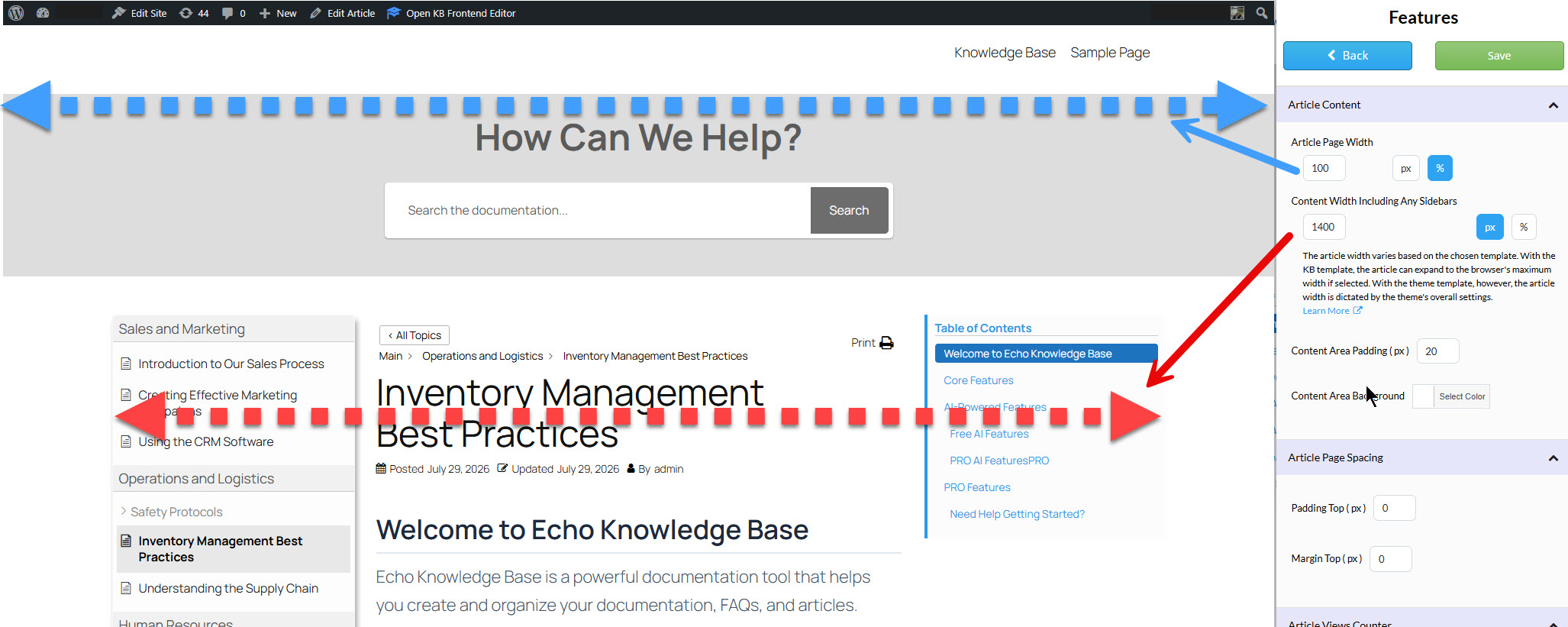Open Understanding the Supply Chain article
1568x627 pixels.
pos(228,588)
